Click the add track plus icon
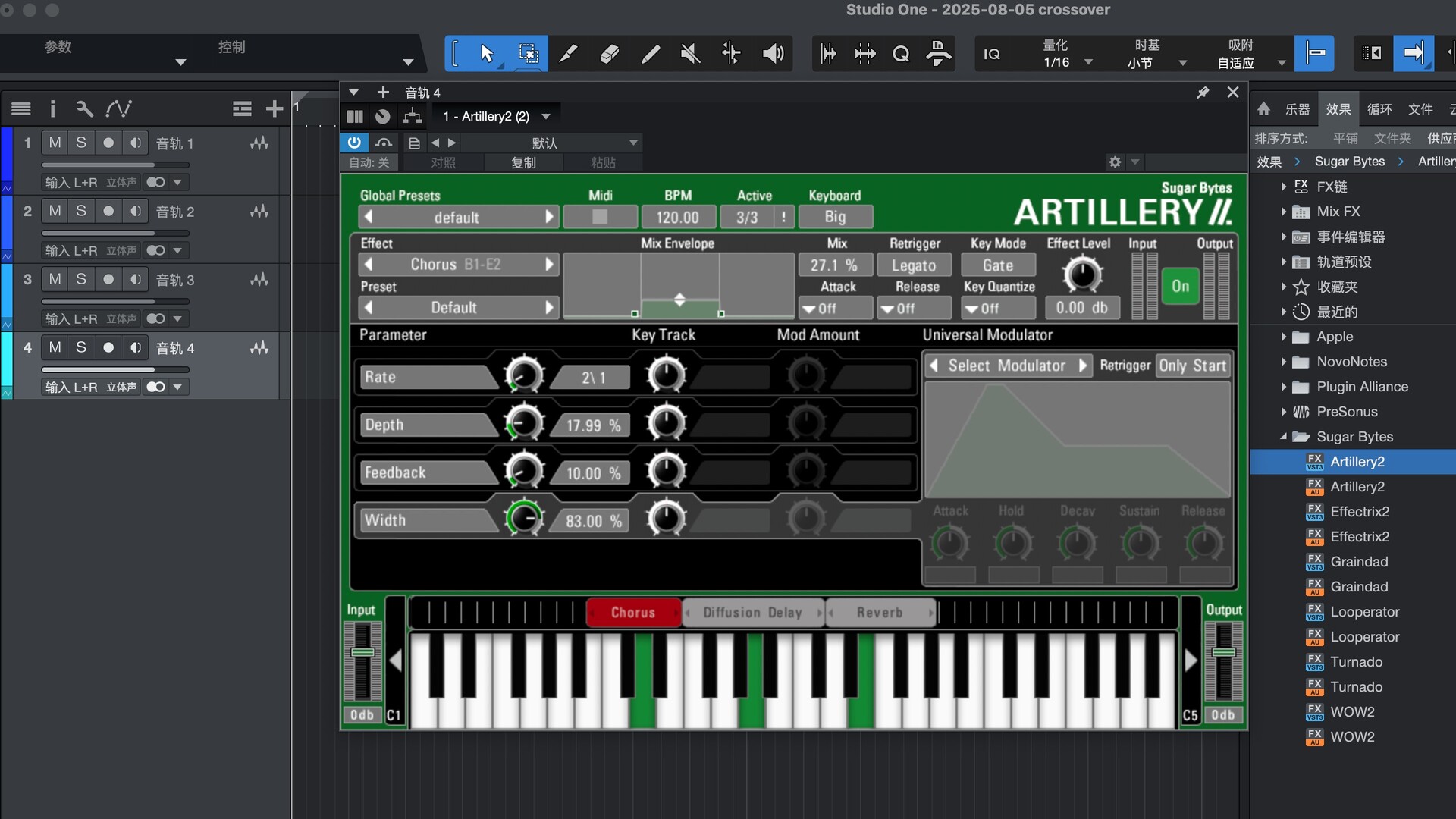1456x819 pixels. coord(274,109)
